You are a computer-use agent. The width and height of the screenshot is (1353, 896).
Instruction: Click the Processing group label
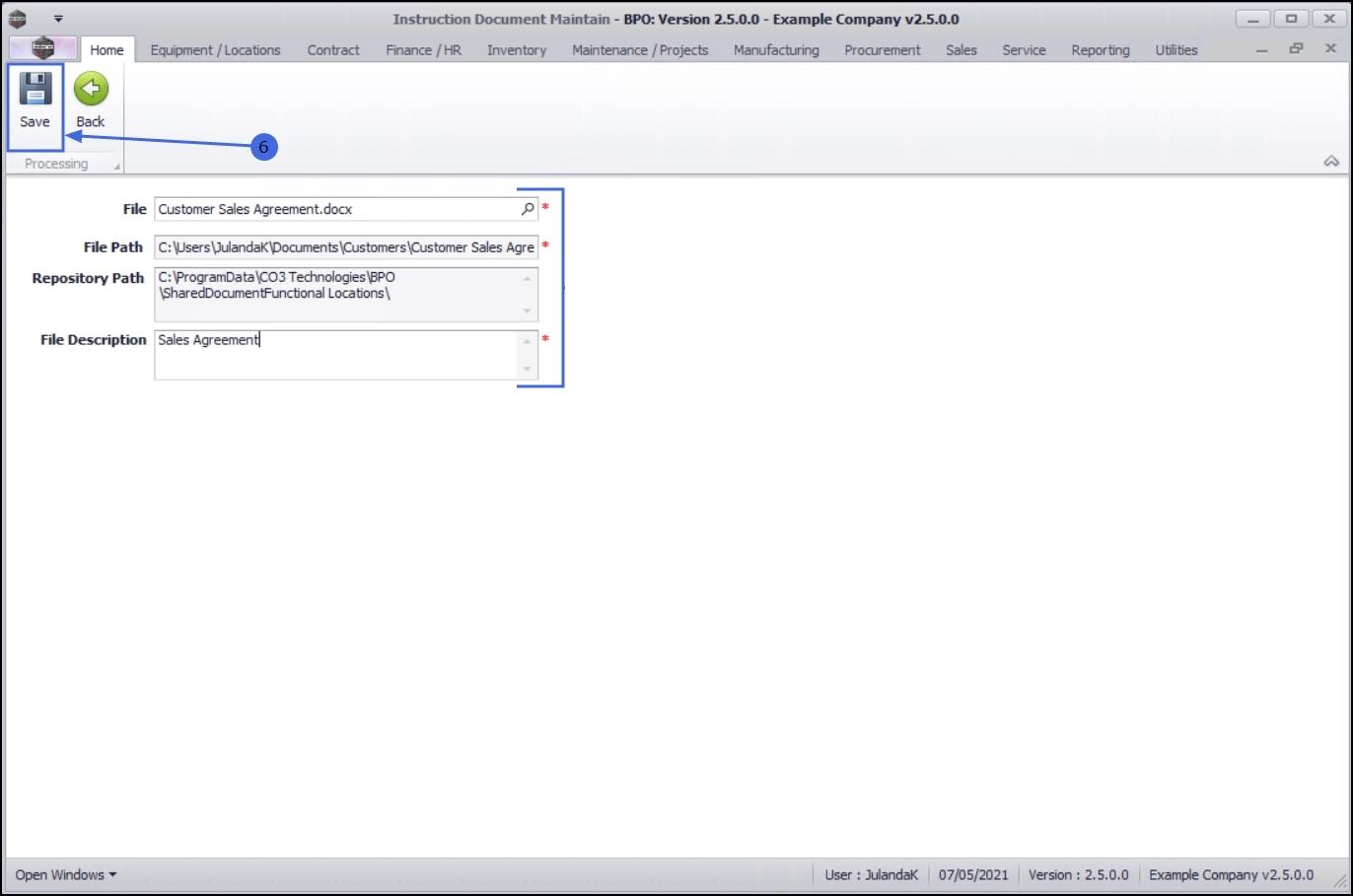(x=56, y=164)
